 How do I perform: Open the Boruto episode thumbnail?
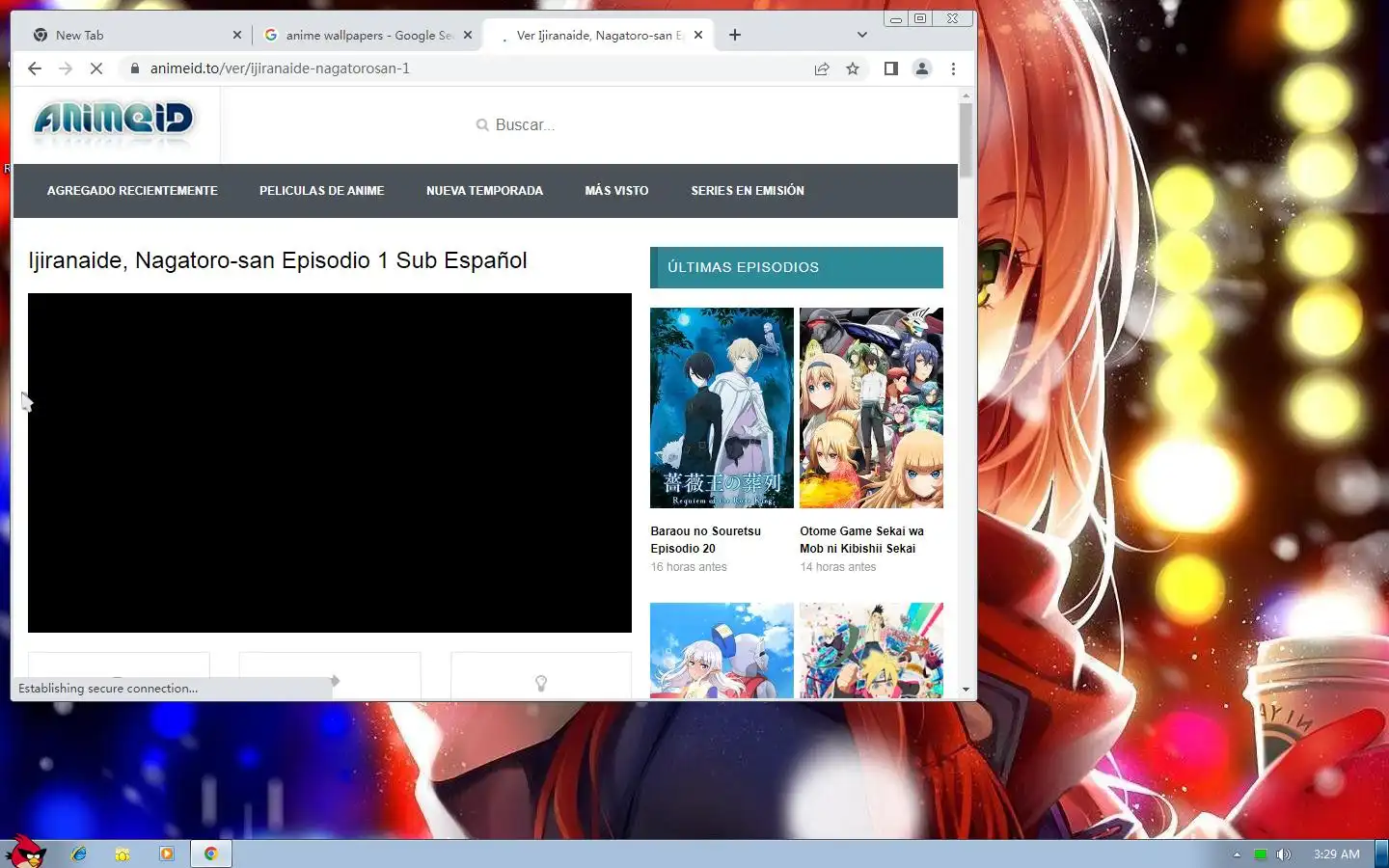tap(871, 650)
